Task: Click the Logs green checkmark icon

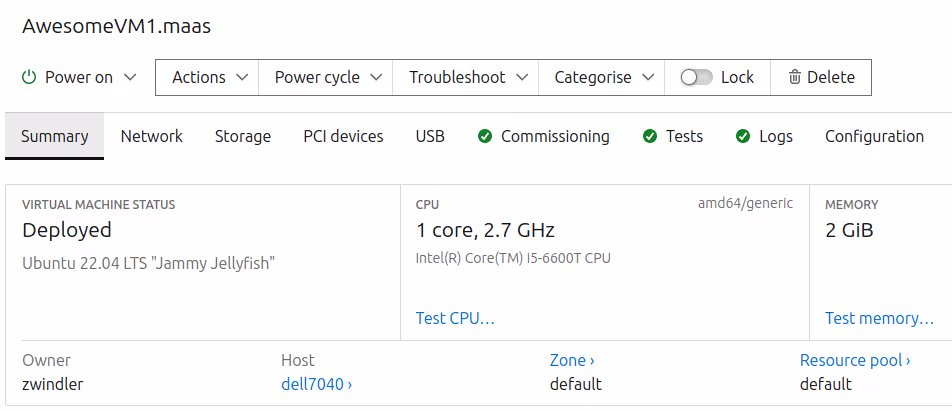Action: point(743,136)
